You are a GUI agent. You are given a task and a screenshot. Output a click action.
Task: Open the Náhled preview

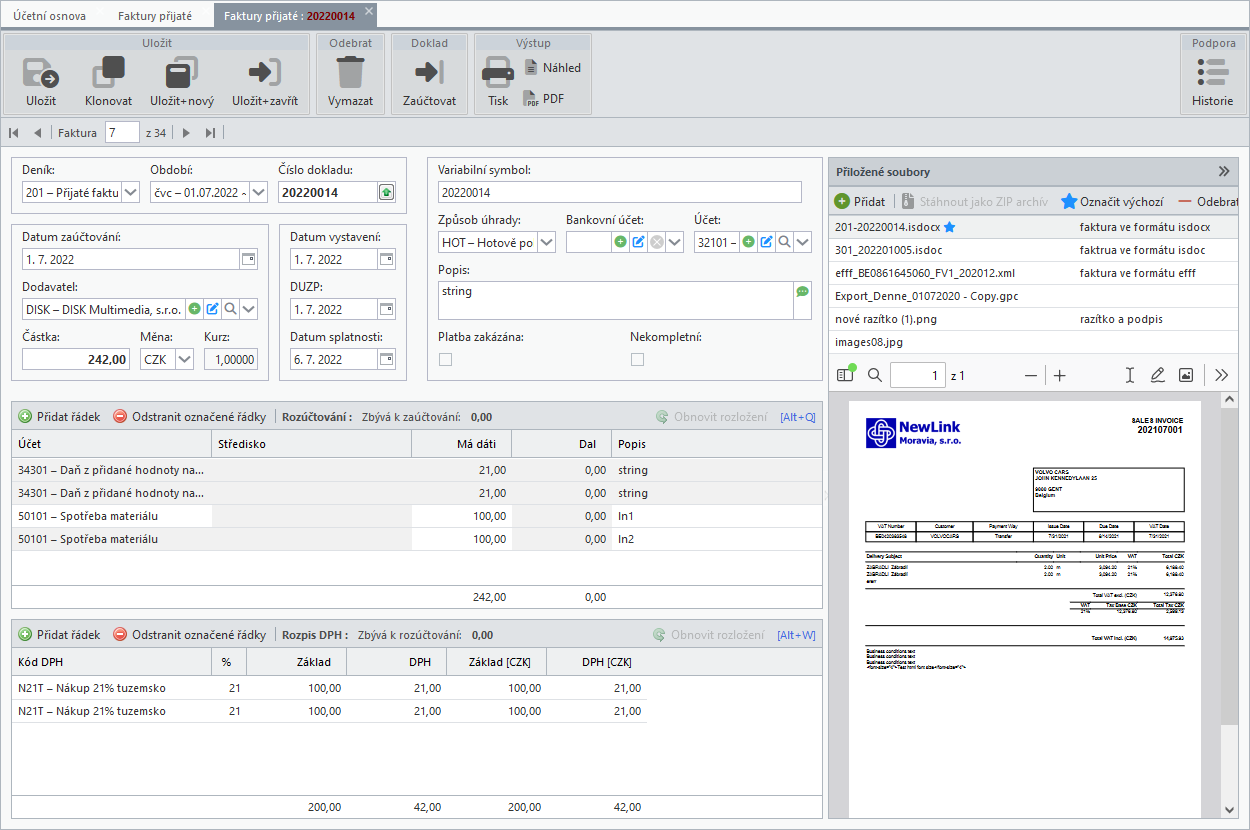point(552,68)
